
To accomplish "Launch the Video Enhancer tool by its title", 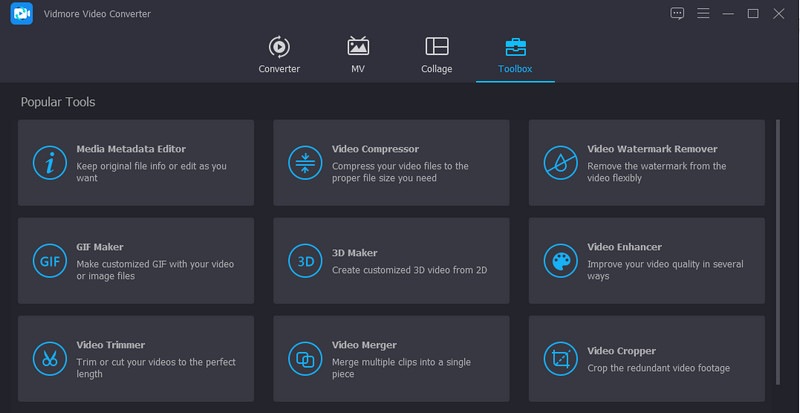I will click(x=624, y=247).
